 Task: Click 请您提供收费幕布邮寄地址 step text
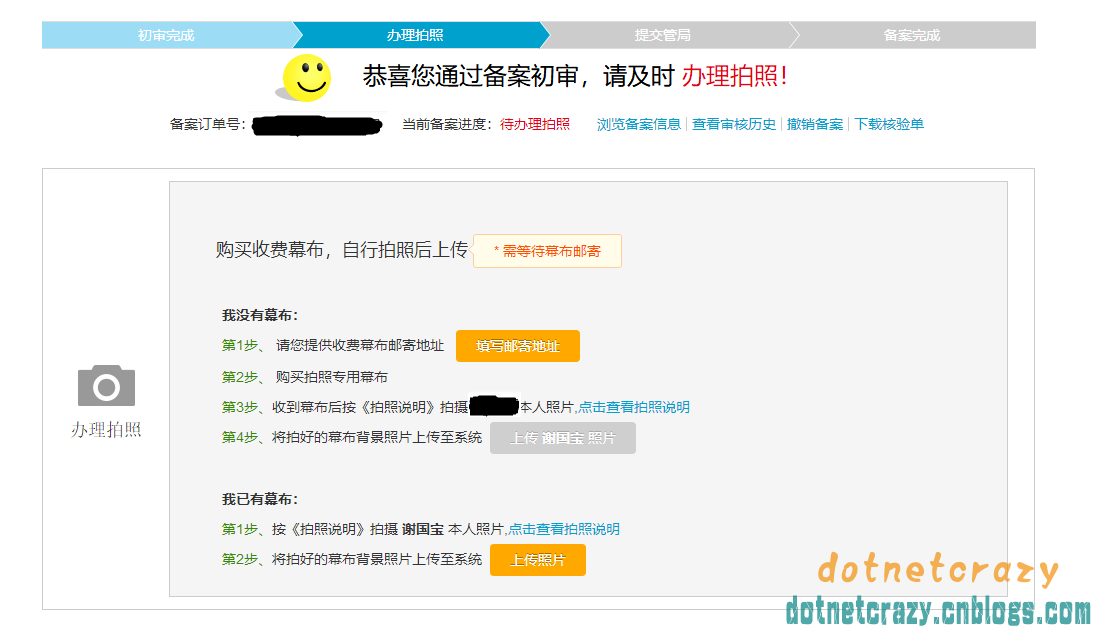[360, 345]
